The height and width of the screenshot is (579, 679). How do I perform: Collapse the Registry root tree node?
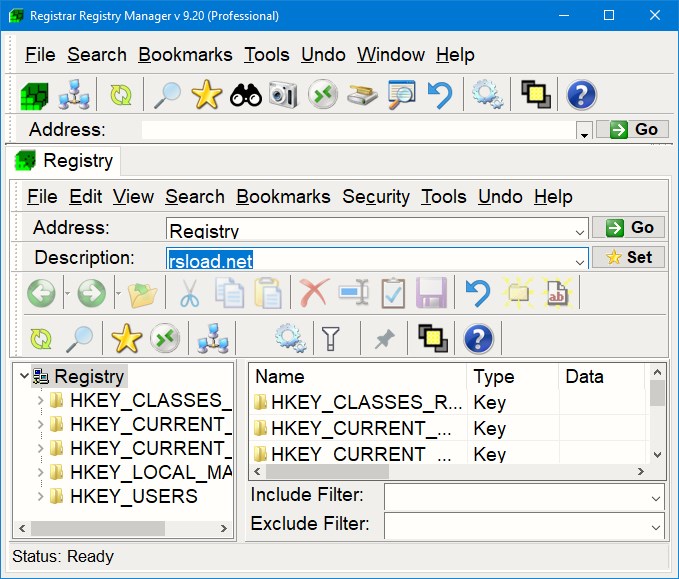25,375
